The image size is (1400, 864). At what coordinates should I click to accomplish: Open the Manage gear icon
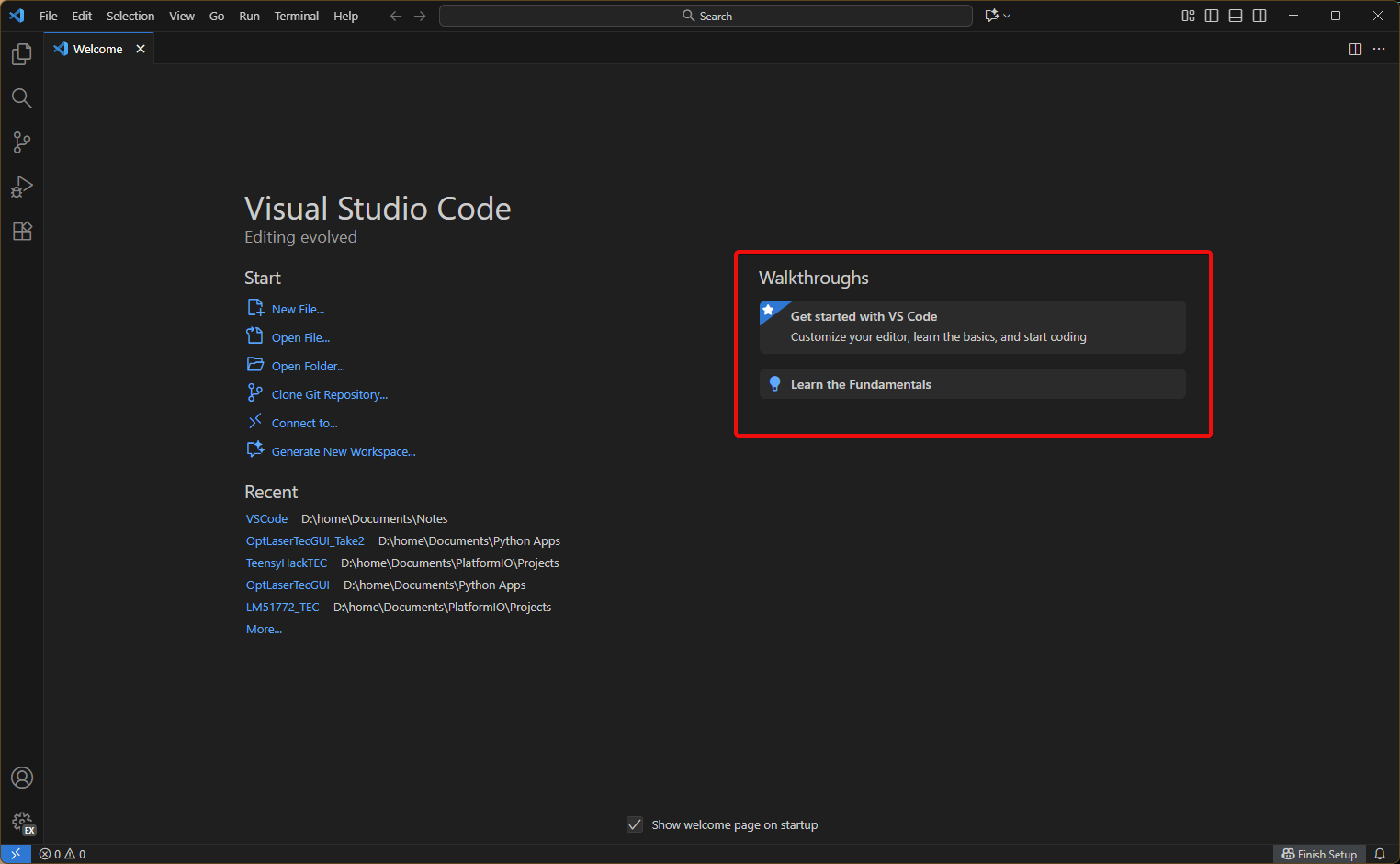(x=22, y=822)
